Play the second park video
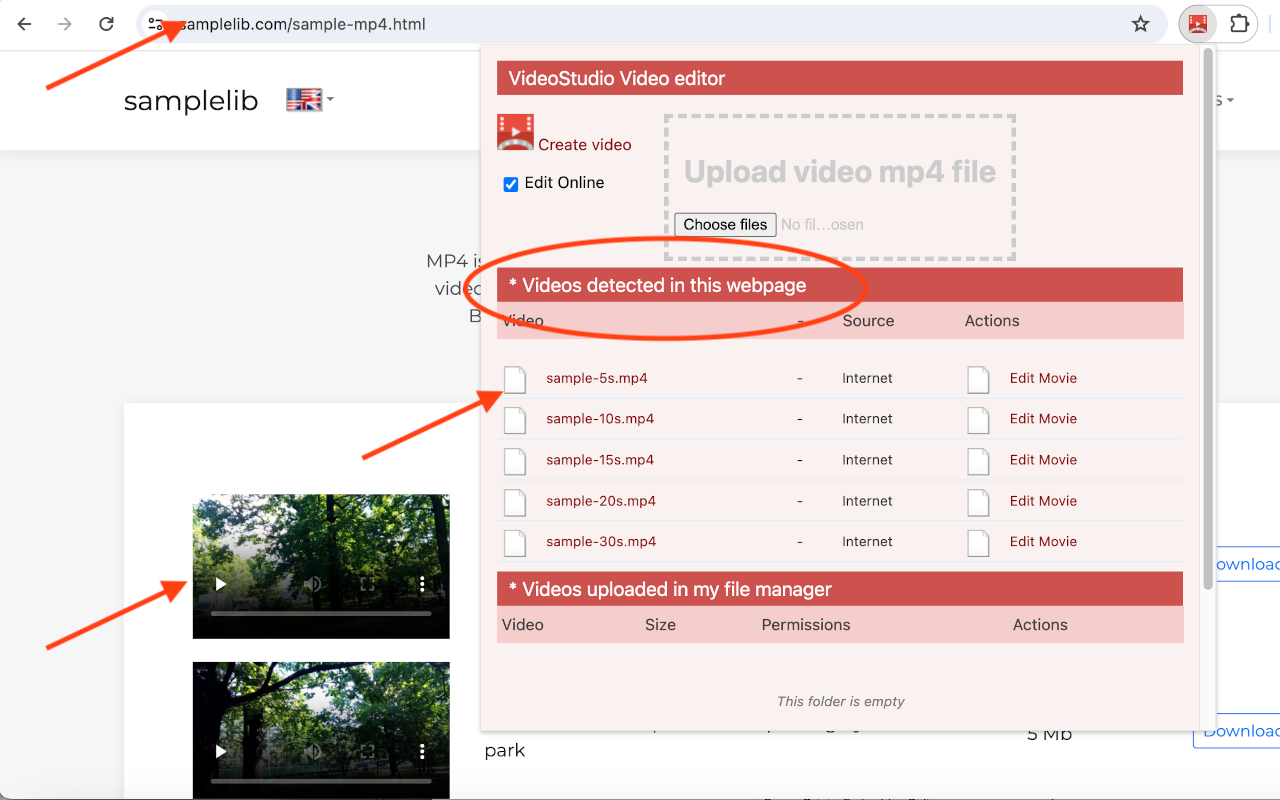This screenshot has height=800, width=1280. point(221,751)
